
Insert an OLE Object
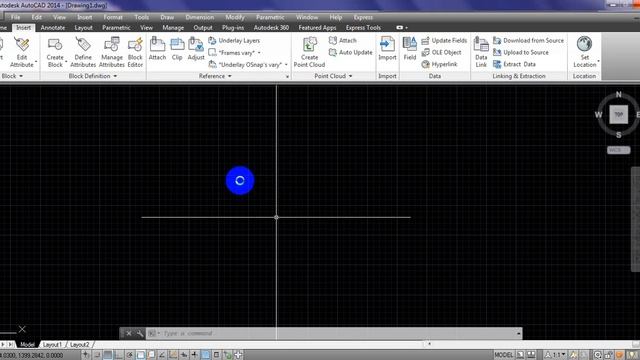[x=441, y=52]
